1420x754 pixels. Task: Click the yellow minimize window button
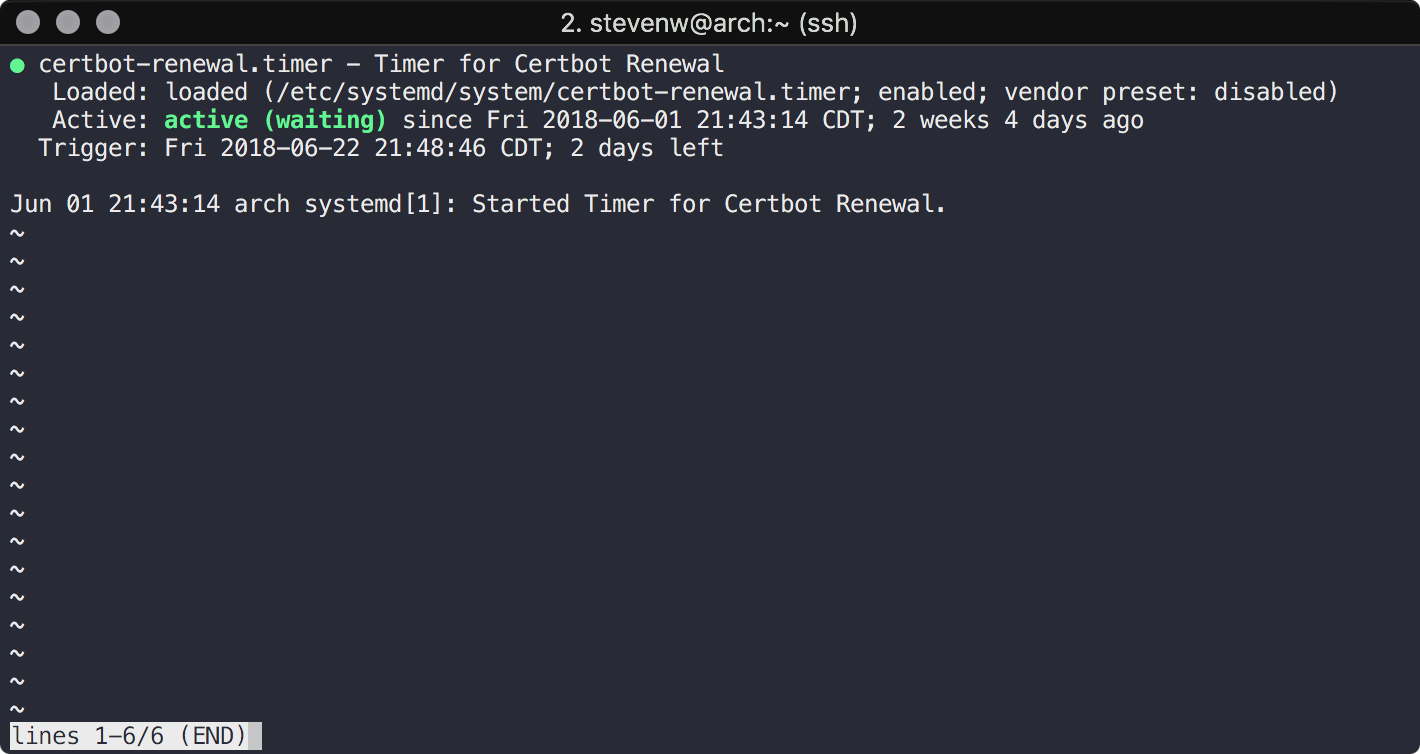67,20
